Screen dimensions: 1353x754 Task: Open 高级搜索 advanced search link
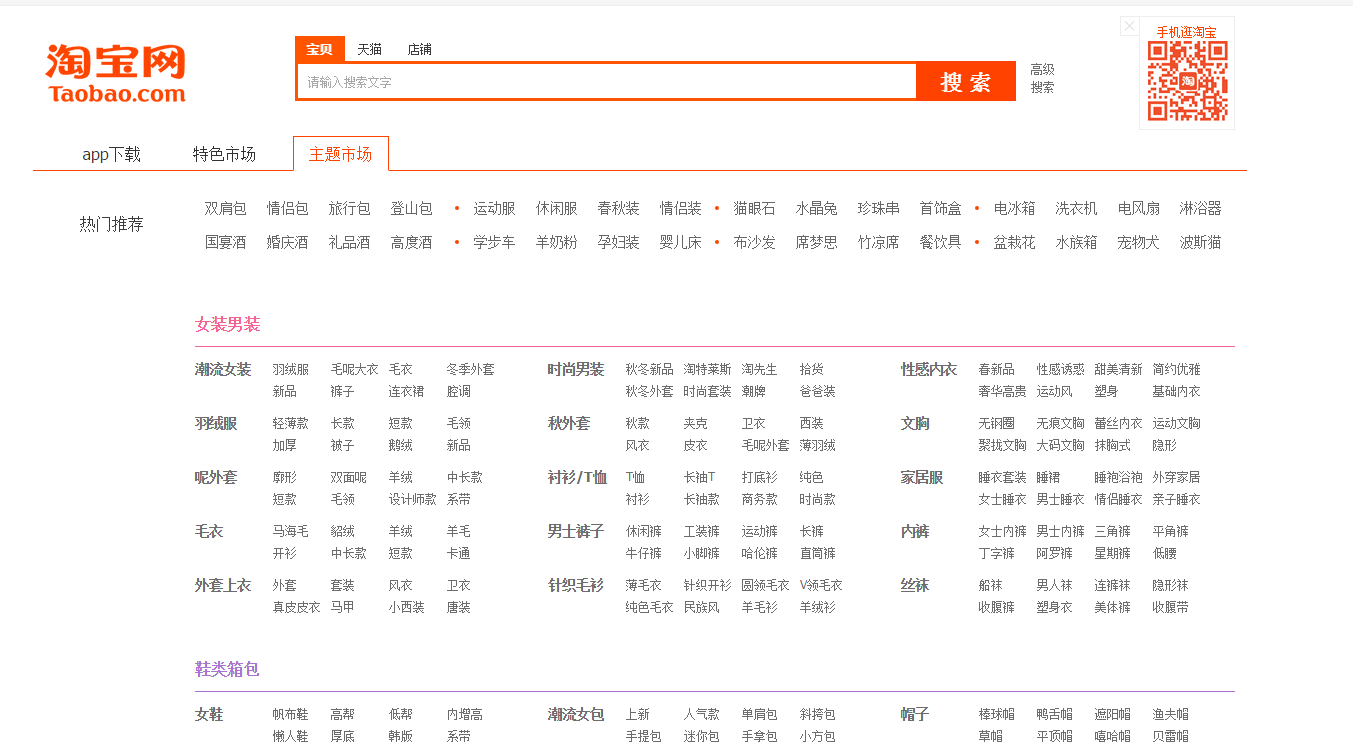coord(1042,78)
